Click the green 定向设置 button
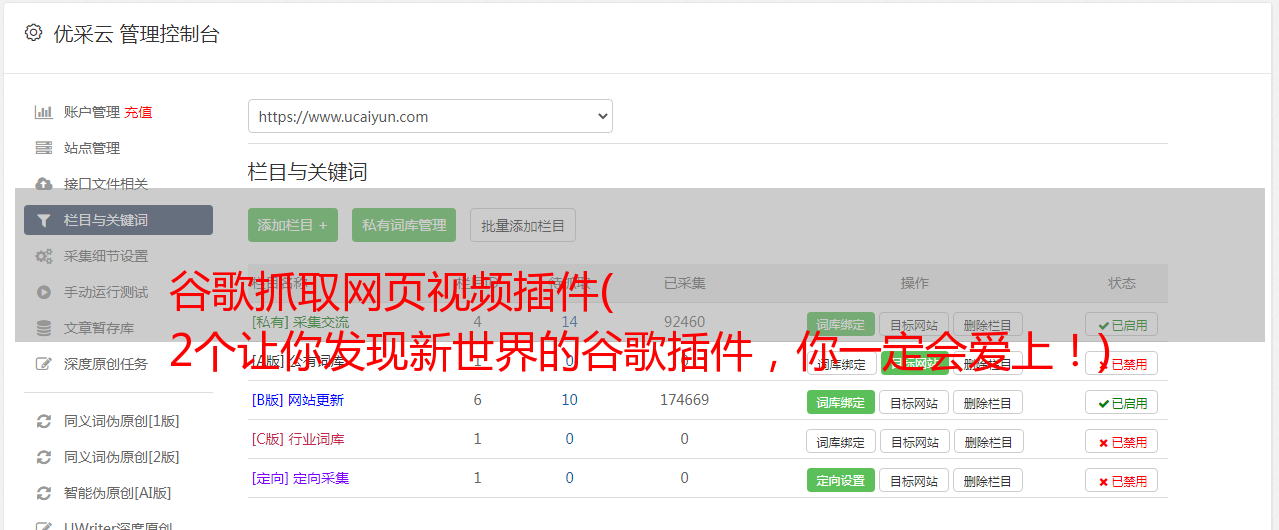Screen dimensions: 1279x530 pos(841,480)
